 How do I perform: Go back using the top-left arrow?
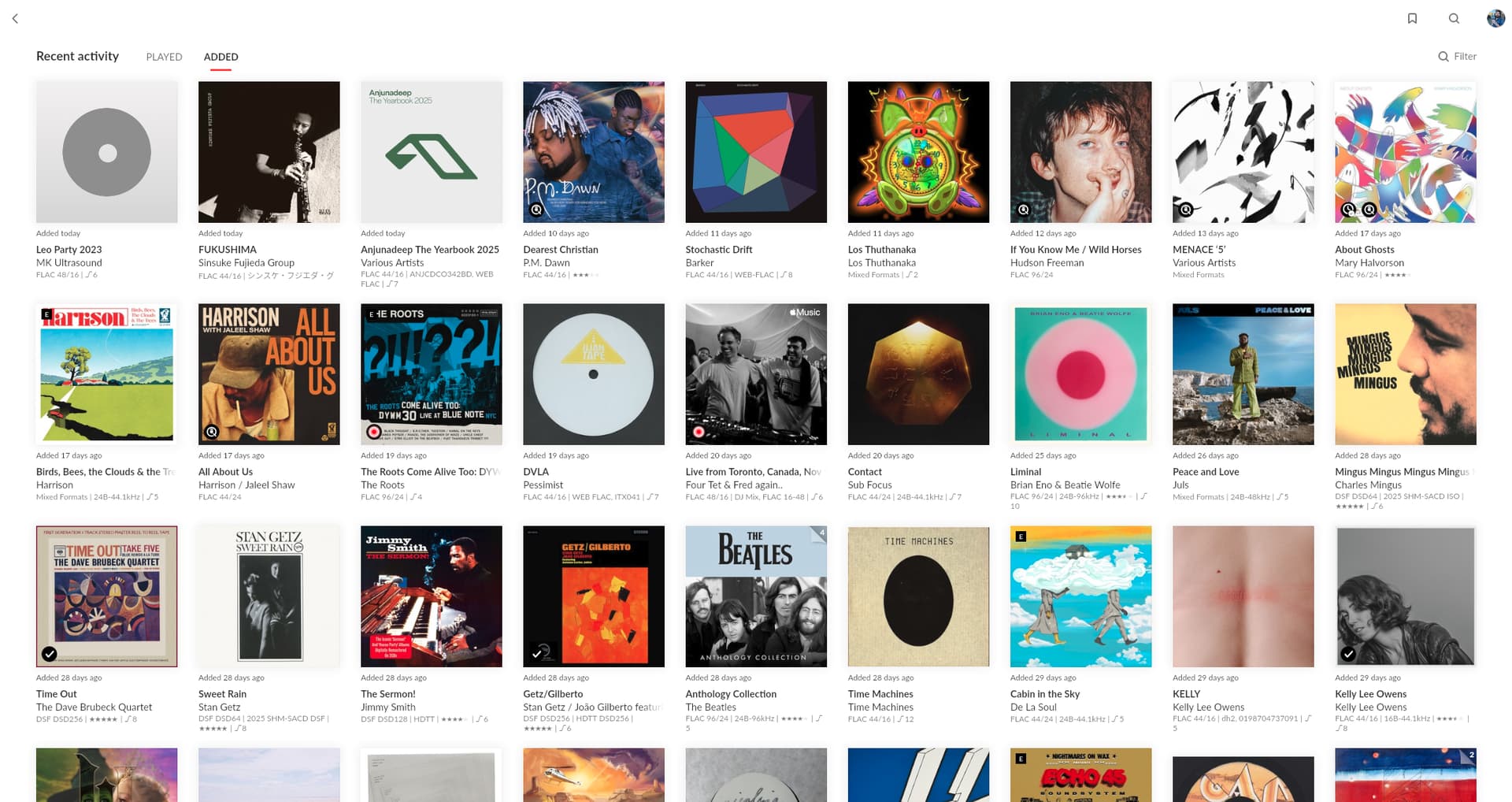pyautogui.click(x=15, y=18)
